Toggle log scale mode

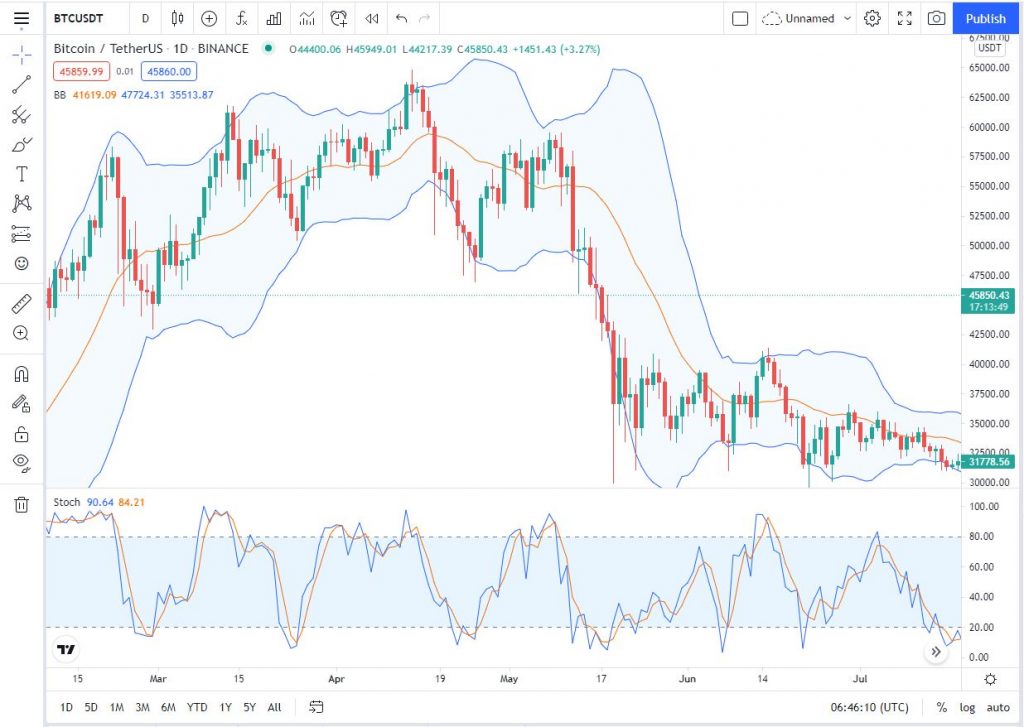coord(967,707)
